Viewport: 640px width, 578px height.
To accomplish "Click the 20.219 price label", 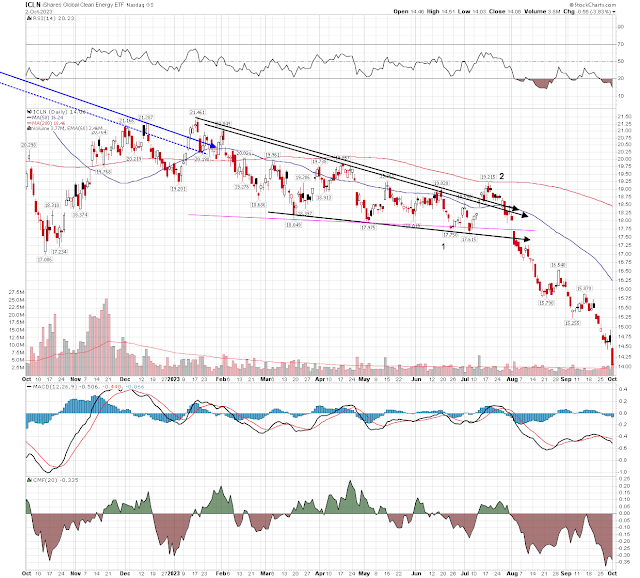I will coord(134,159).
